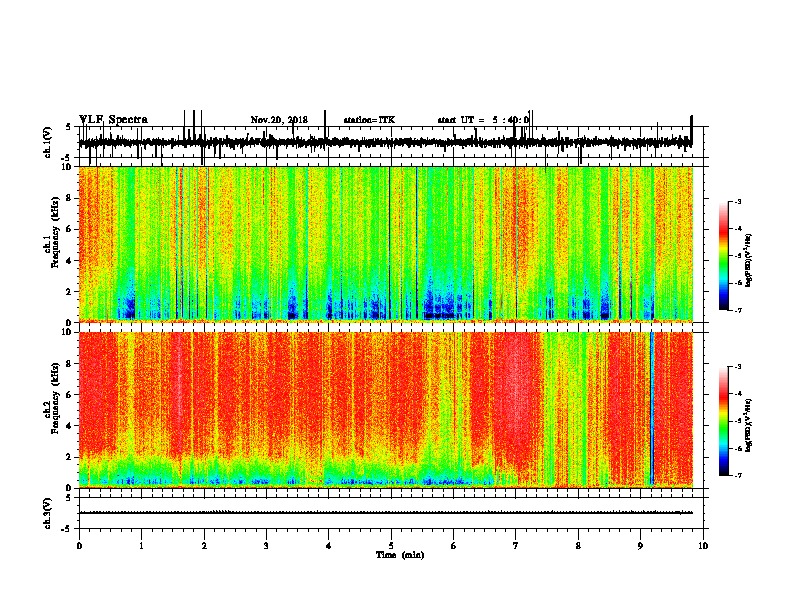792x612 pixels.
Task: Click the blue vertical stripe in ch.2 spectrogram
Action: [x=652, y=408]
